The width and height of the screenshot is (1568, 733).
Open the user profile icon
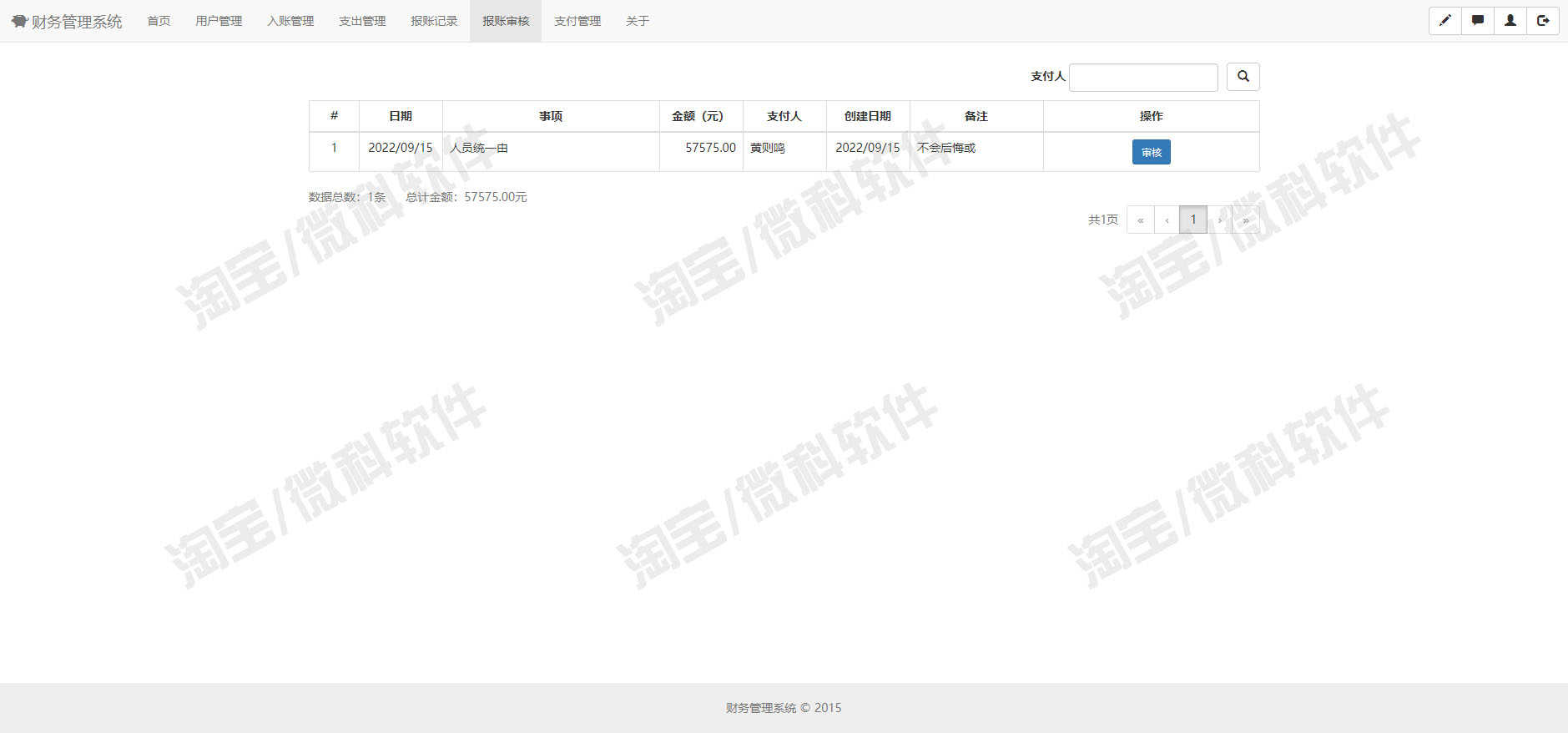[x=1510, y=21]
